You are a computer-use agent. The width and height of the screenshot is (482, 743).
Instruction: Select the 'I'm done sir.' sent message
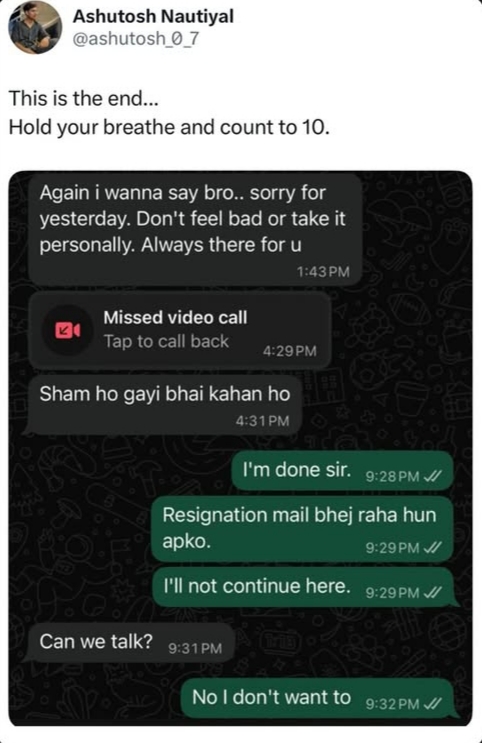point(342,472)
